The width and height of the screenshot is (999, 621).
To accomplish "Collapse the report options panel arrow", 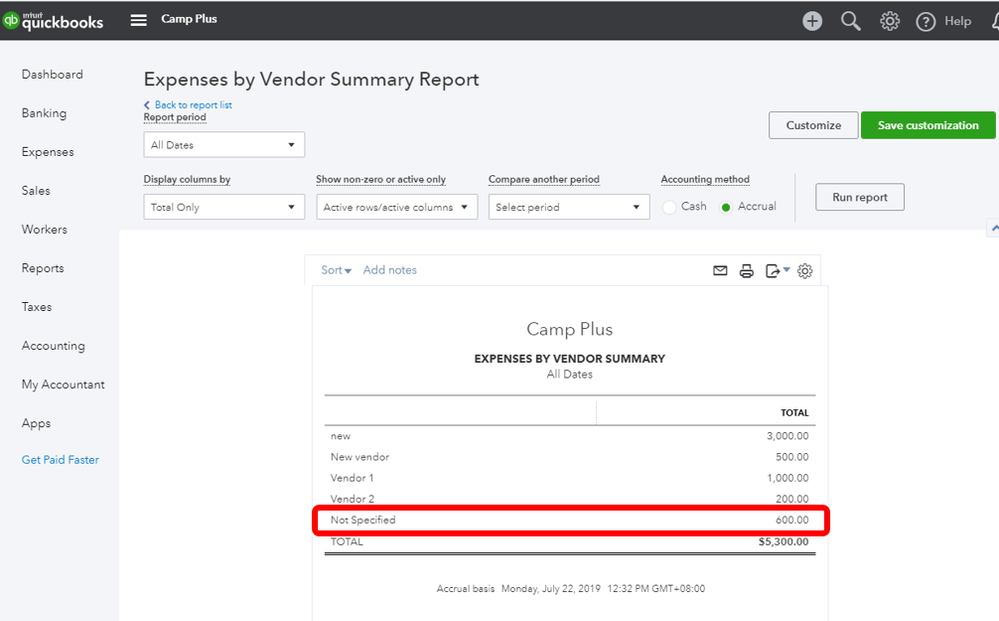I will click(994, 227).
